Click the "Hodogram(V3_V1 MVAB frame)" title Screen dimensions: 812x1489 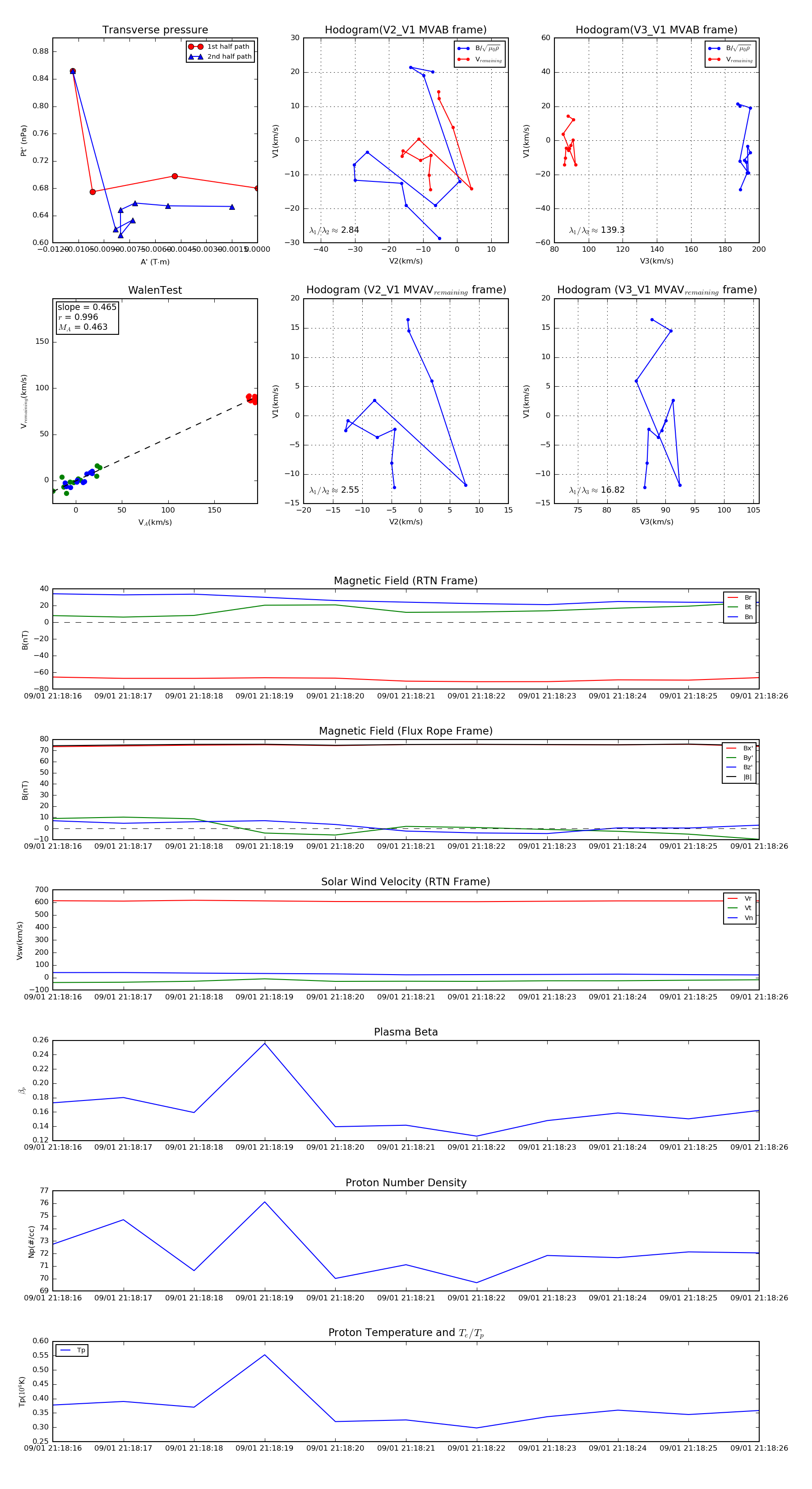(x=656, y=30)
